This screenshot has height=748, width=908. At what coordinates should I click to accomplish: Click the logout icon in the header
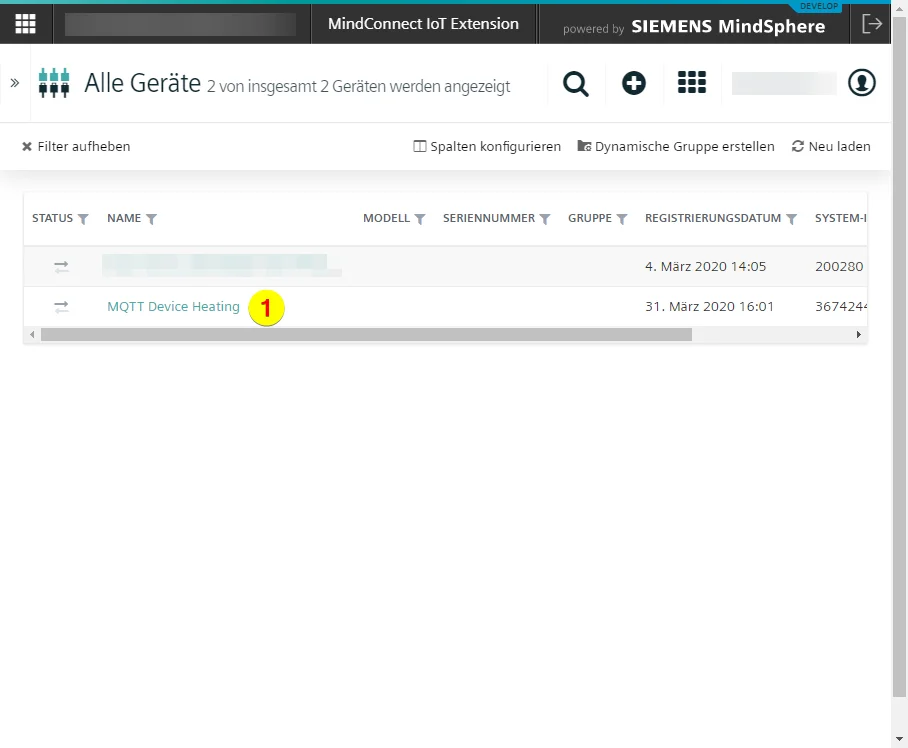pyautogui.click(x=872, y=24)
